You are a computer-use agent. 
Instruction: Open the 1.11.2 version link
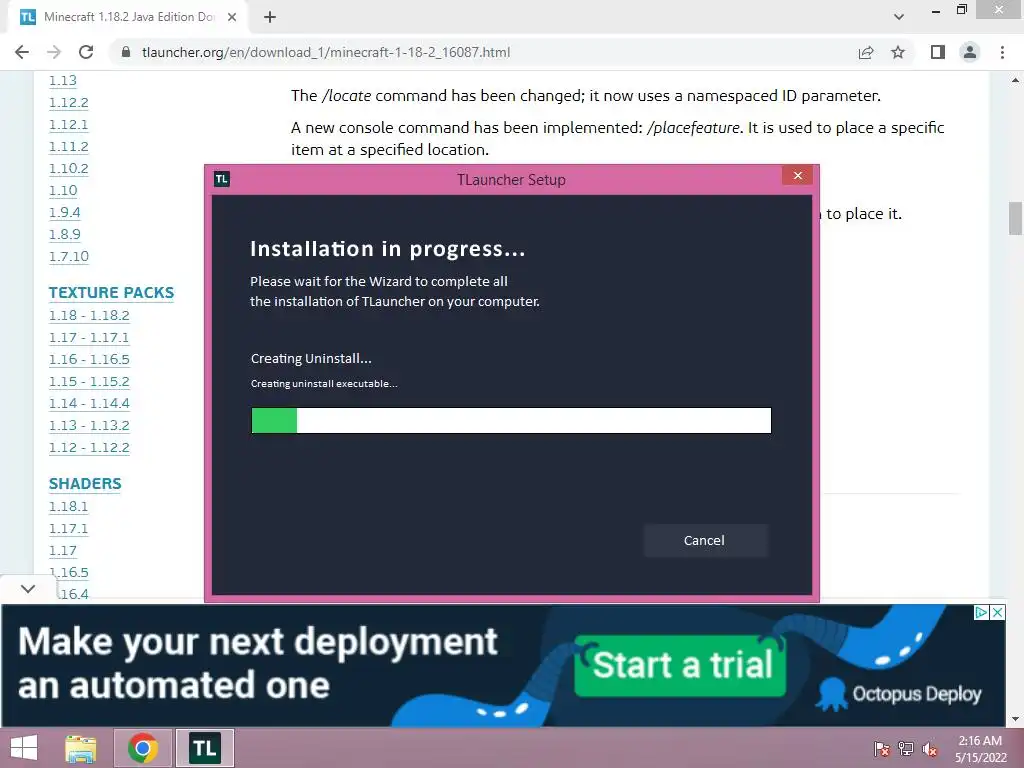click(x=69, y=146)
